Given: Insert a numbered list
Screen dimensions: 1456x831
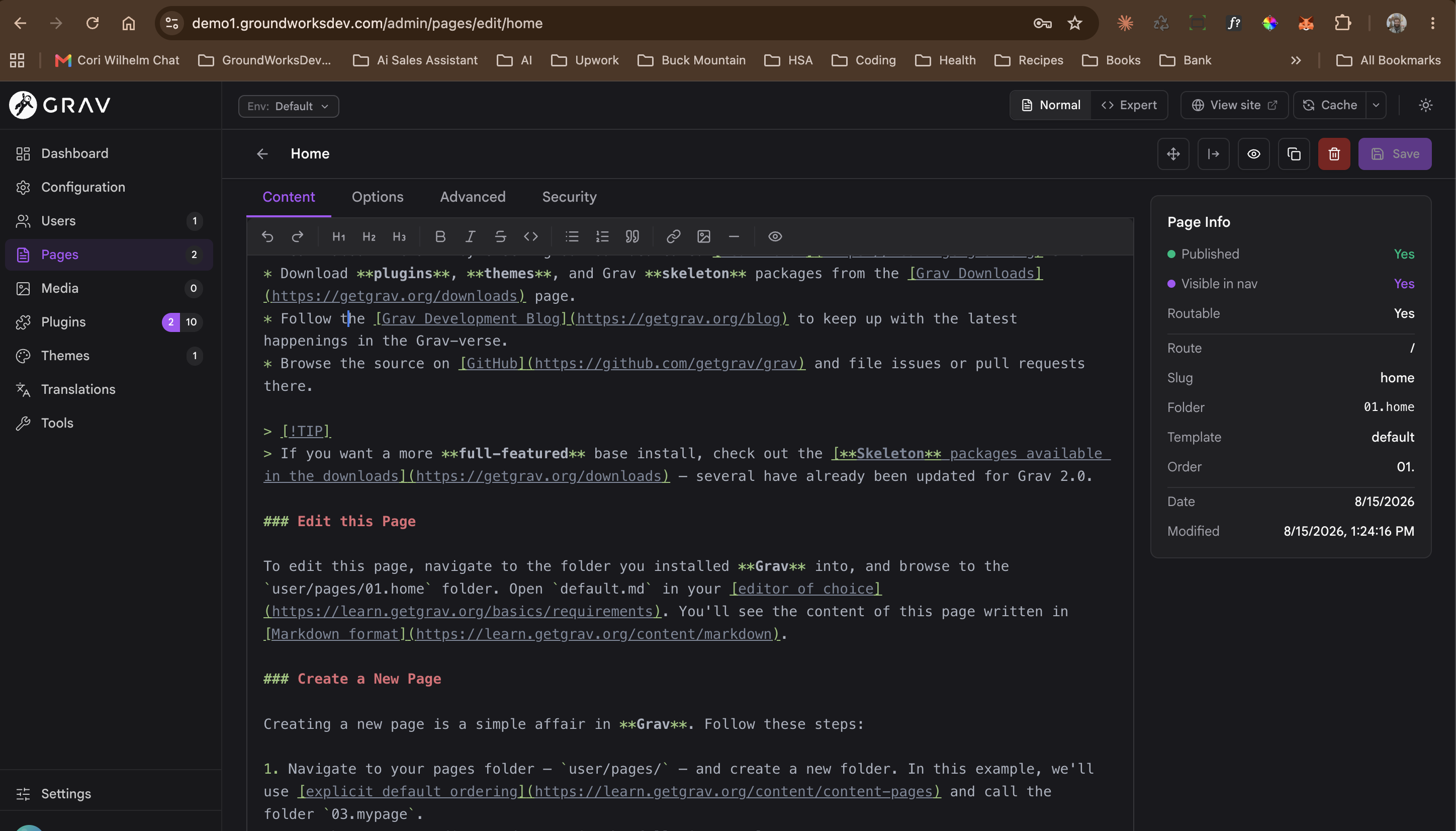Looking at the screenshot, I should click(x=602, y=236).
